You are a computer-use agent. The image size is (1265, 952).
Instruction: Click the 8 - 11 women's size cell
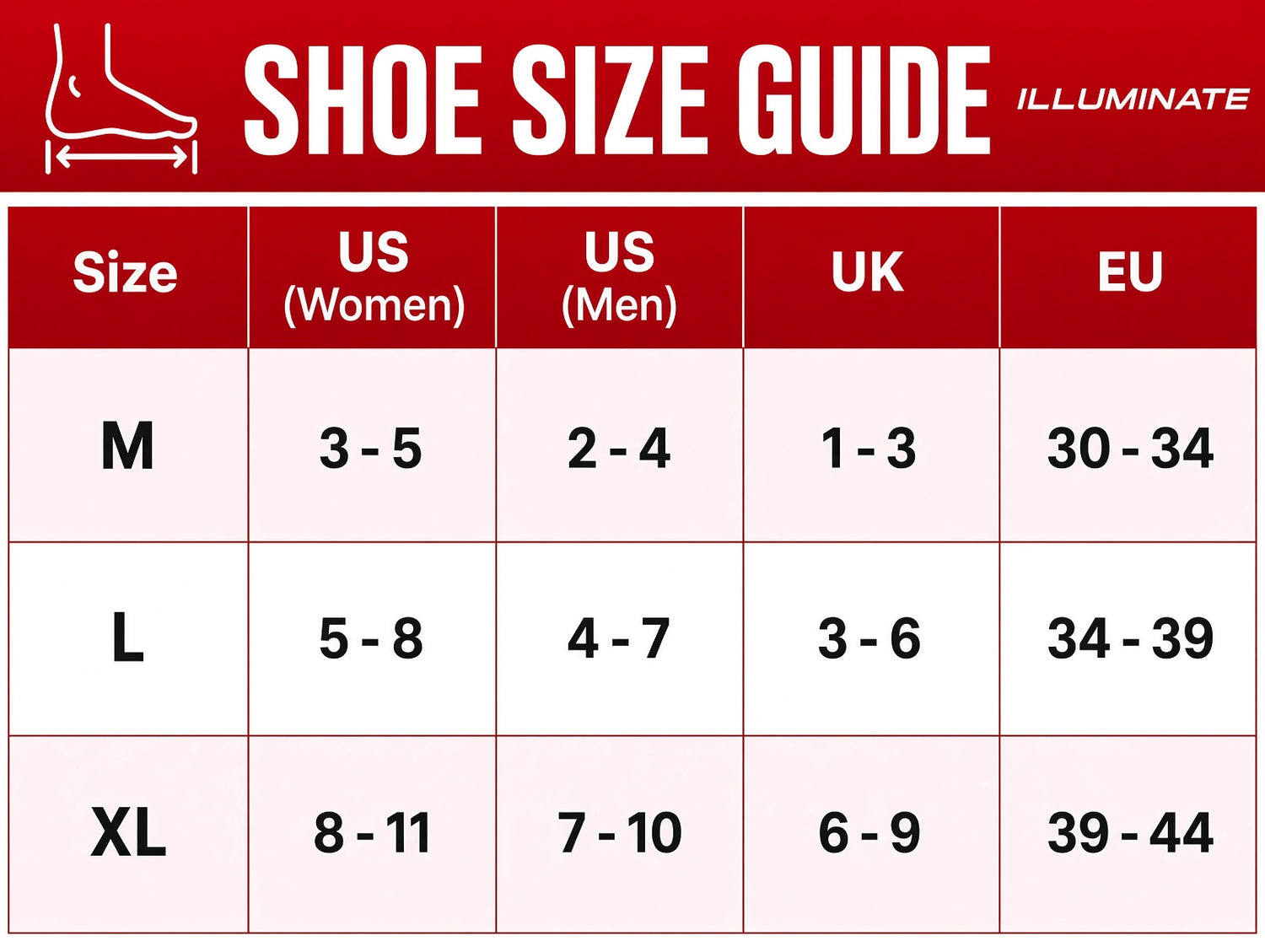click(372, 834)
